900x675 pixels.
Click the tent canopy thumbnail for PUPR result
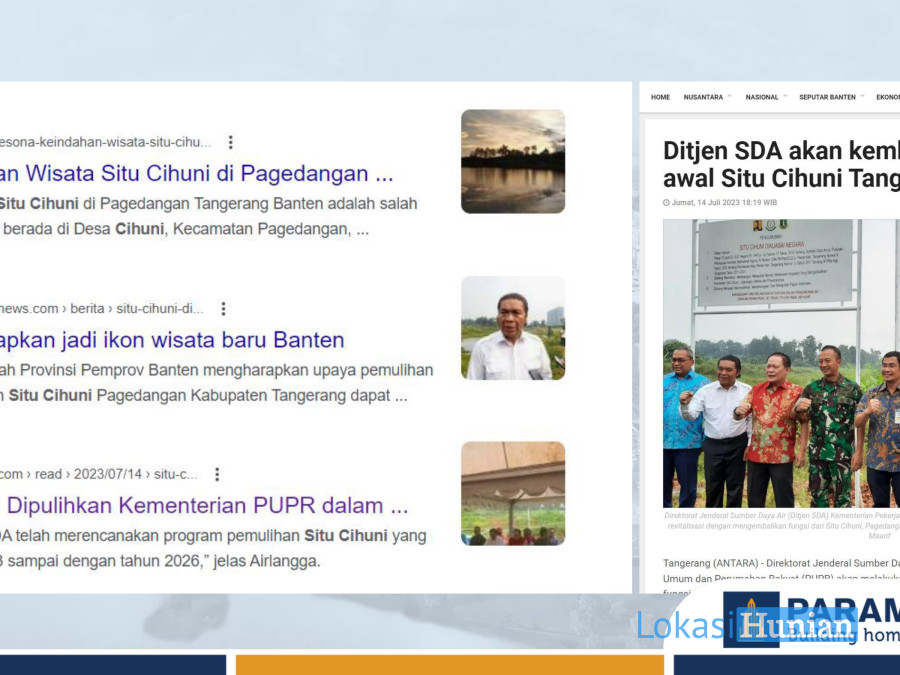pyautogui.click(x=513, y=493)
